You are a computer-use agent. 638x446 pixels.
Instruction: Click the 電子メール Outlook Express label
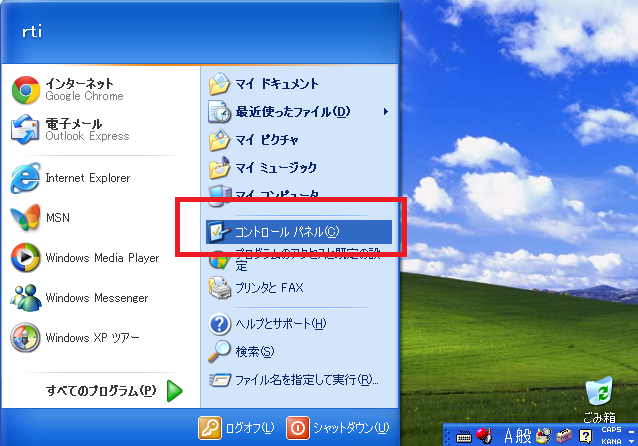(87, 129)
